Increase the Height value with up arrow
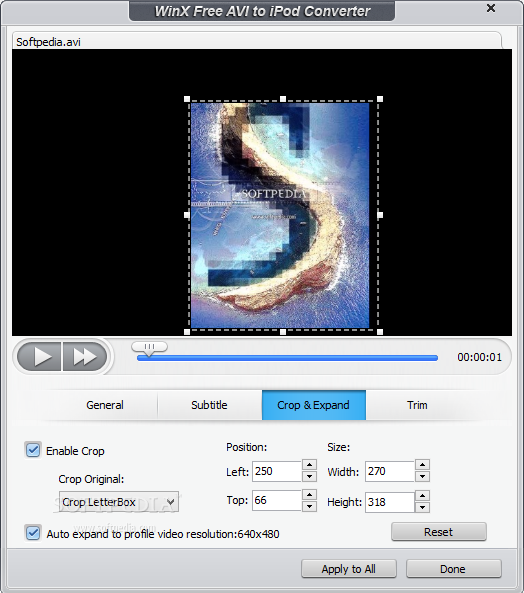This screenshot has width=524, height=593. [x=422, y=495]
